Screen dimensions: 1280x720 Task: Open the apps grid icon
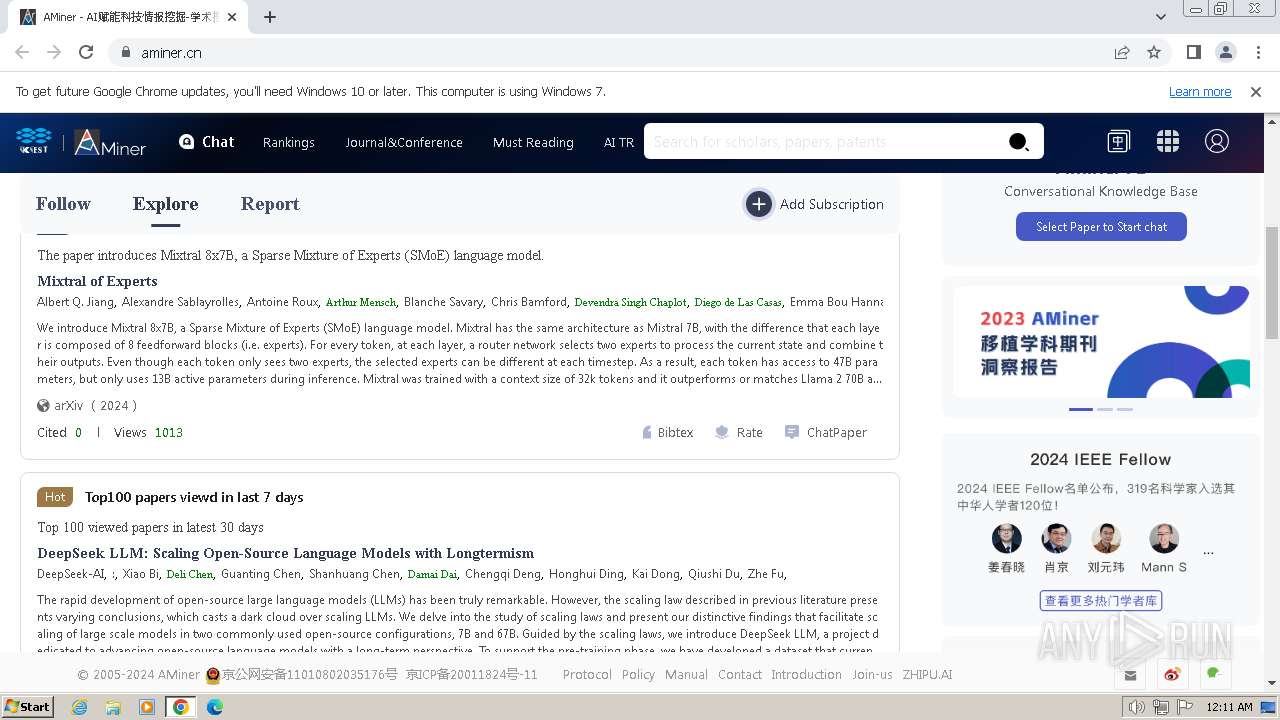click(x=1168, y=142)
